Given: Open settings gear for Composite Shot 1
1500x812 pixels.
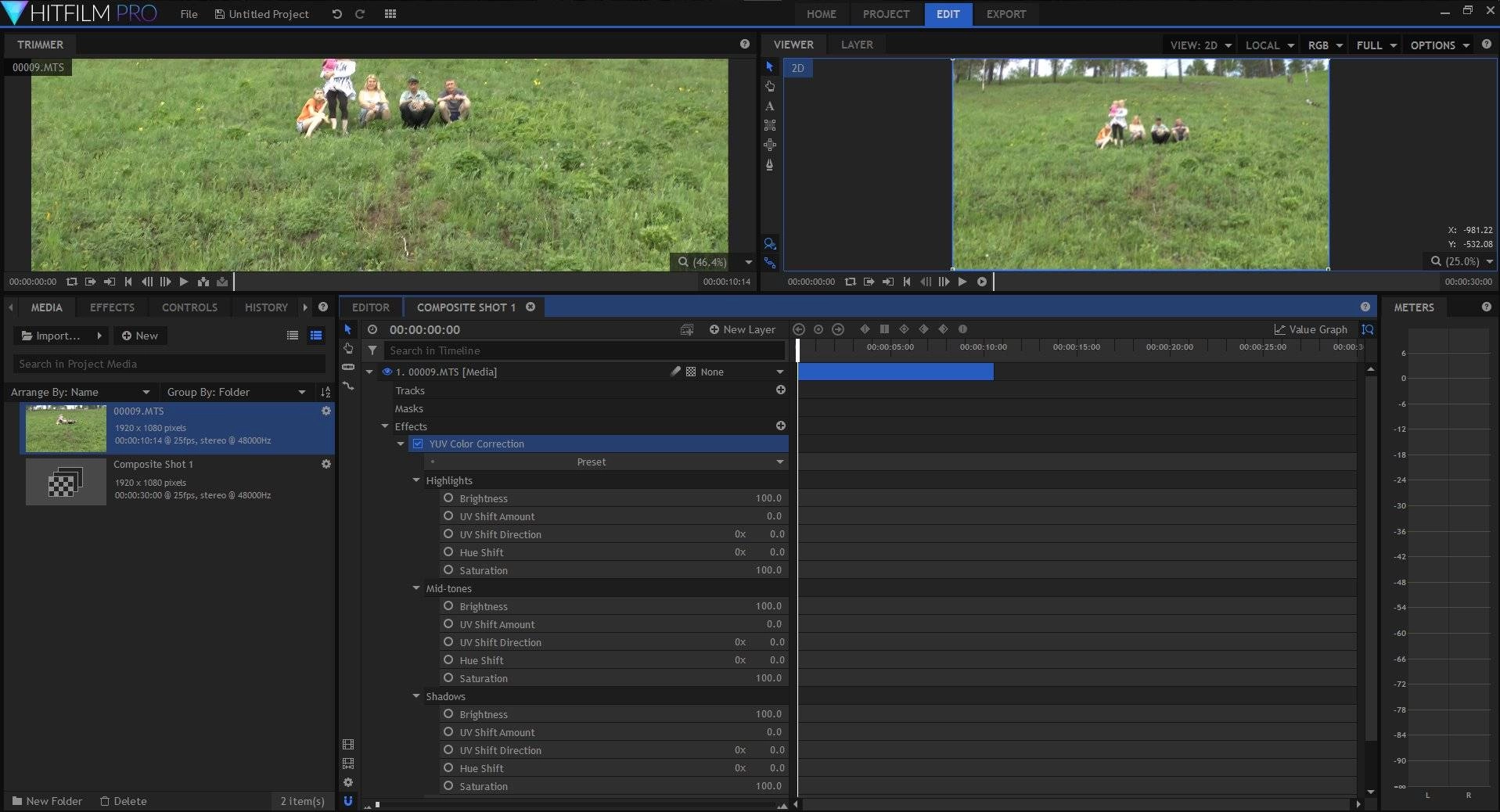Looking at the screenshot, I should [326, 464].
